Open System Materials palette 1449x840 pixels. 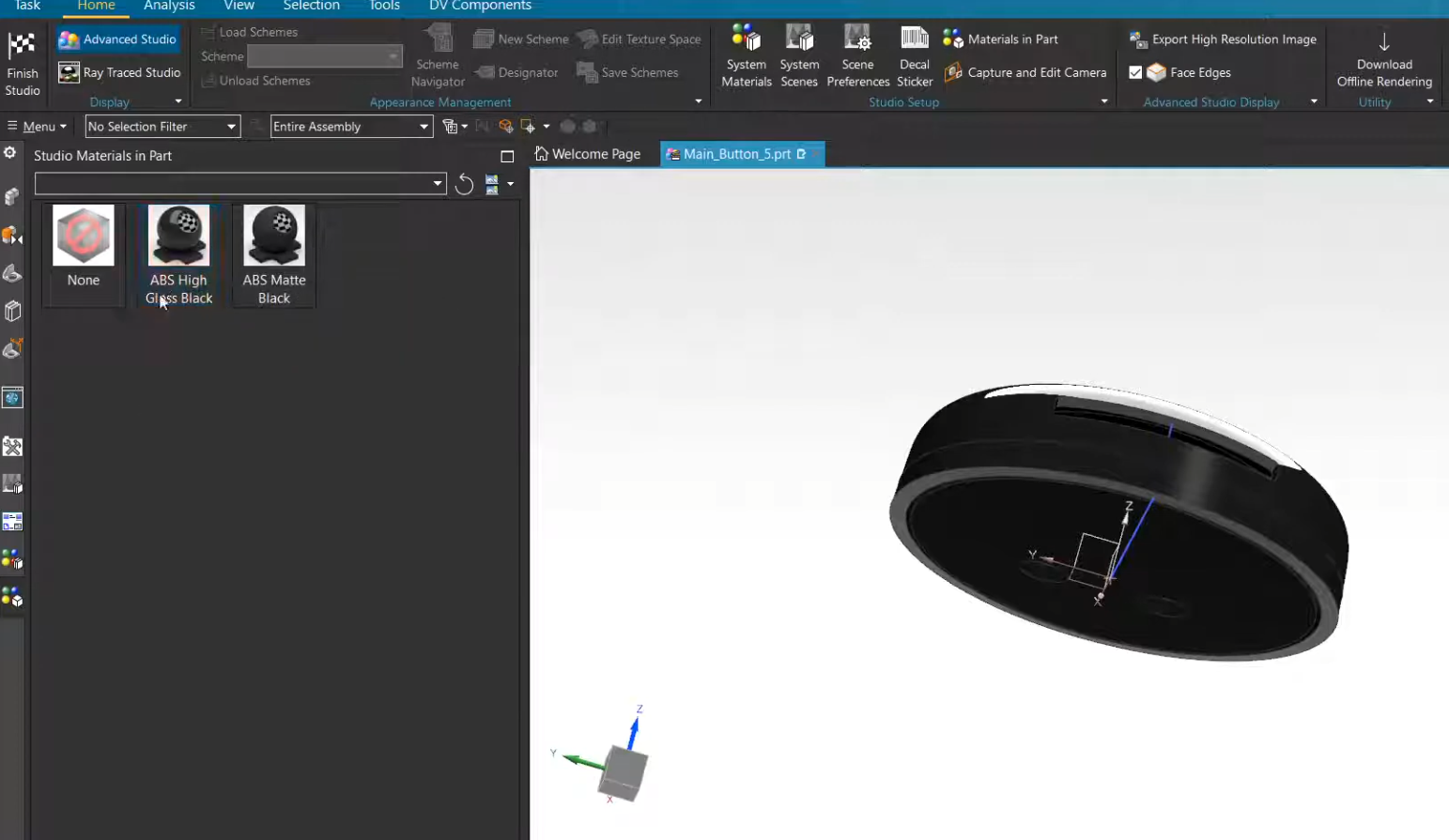[747, 56]
